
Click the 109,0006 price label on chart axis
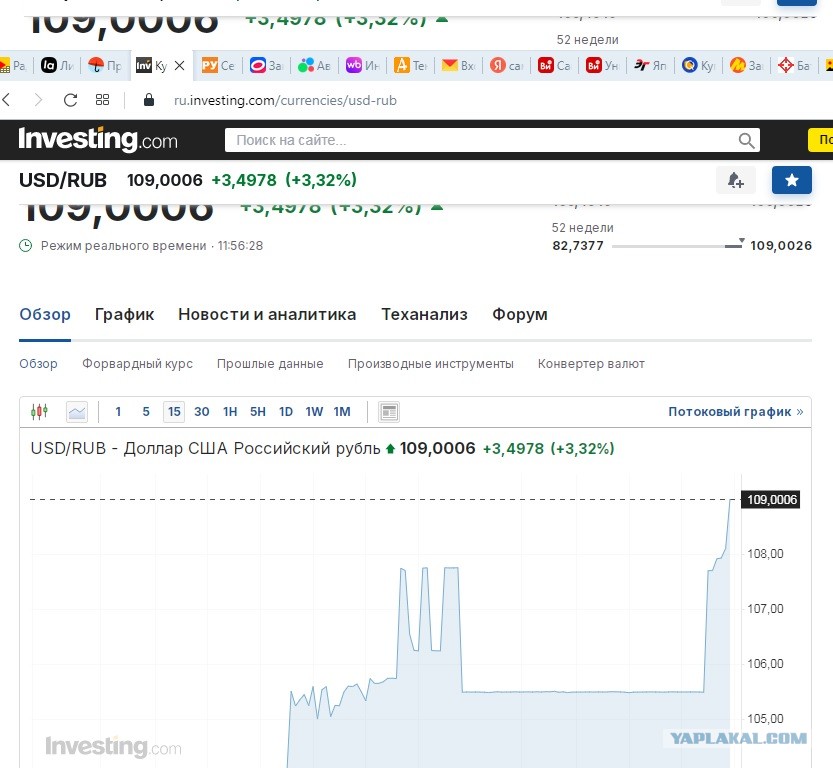point(771,499)
